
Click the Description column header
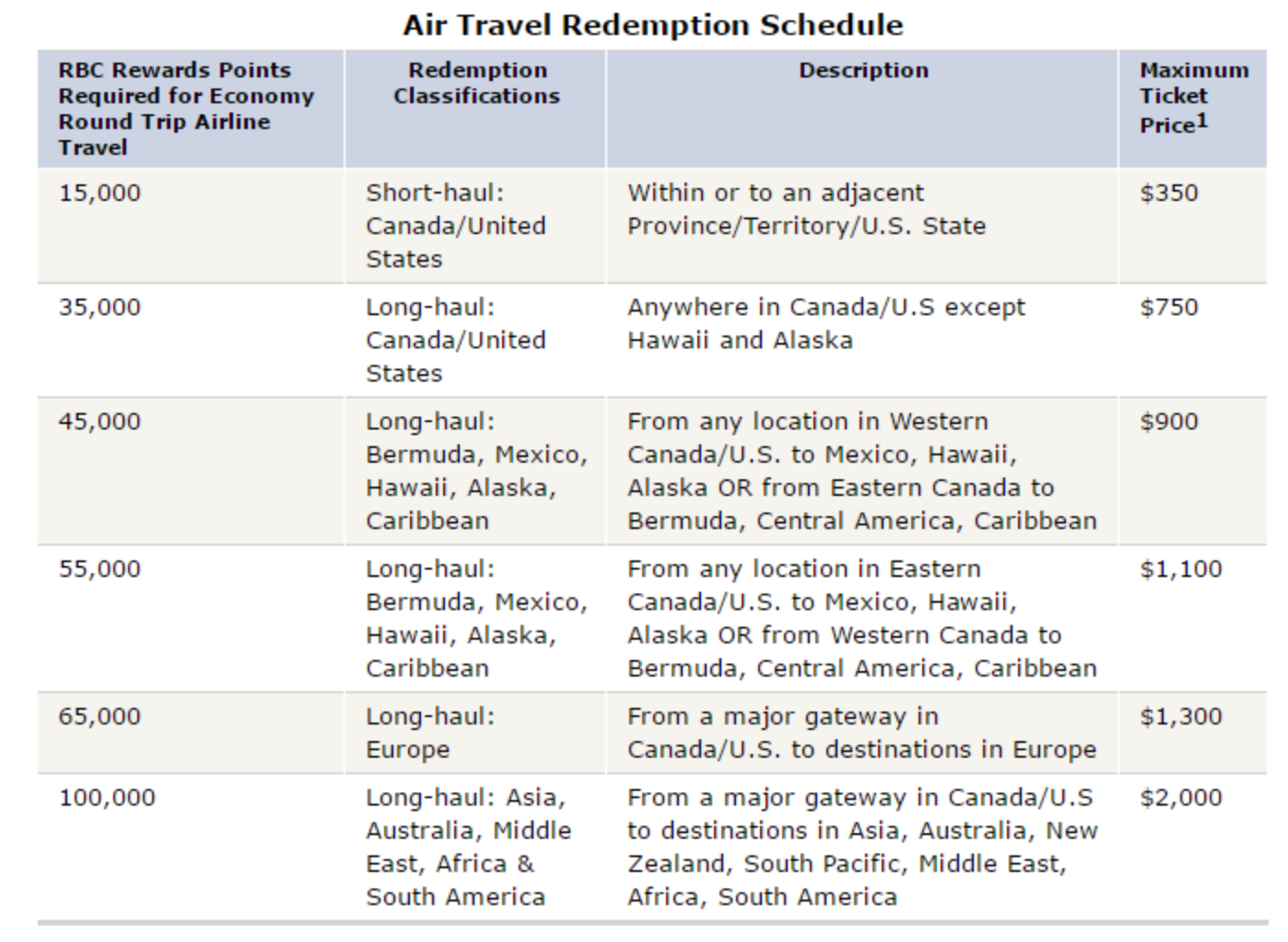click(x=862, y=70)
